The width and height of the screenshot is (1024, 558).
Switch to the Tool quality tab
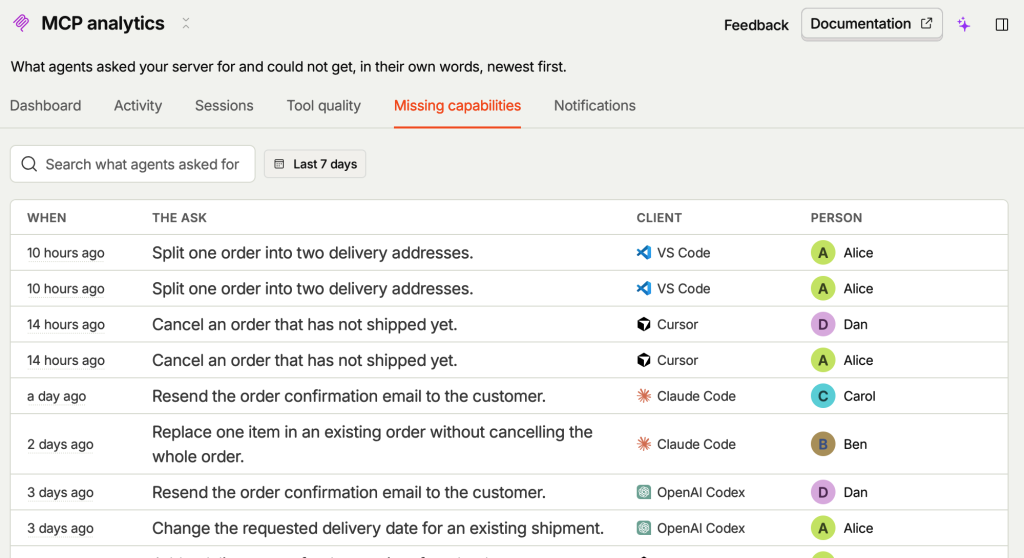323,106
